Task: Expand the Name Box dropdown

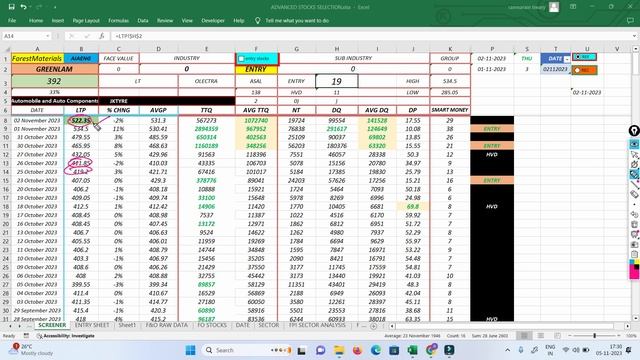Action: pyautogui.click(x=48, y=36)
